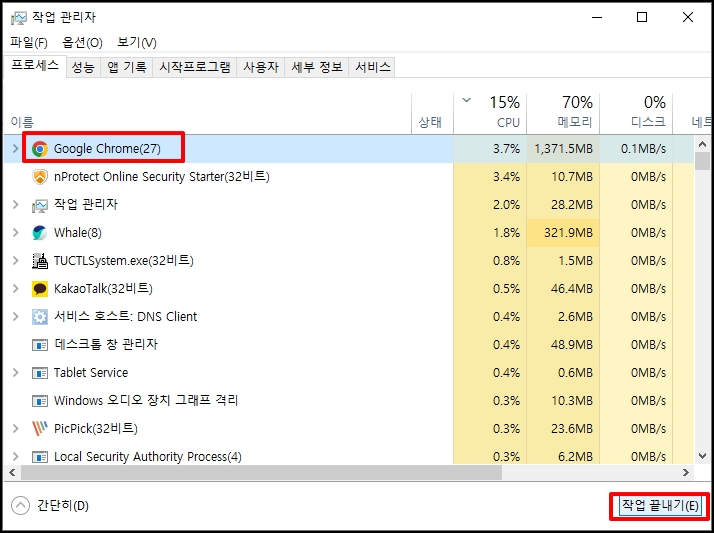The image size is (714, 533).
Task: Click KakaoTalk memory value 46.4MB
Action: [x=572, y=289]
